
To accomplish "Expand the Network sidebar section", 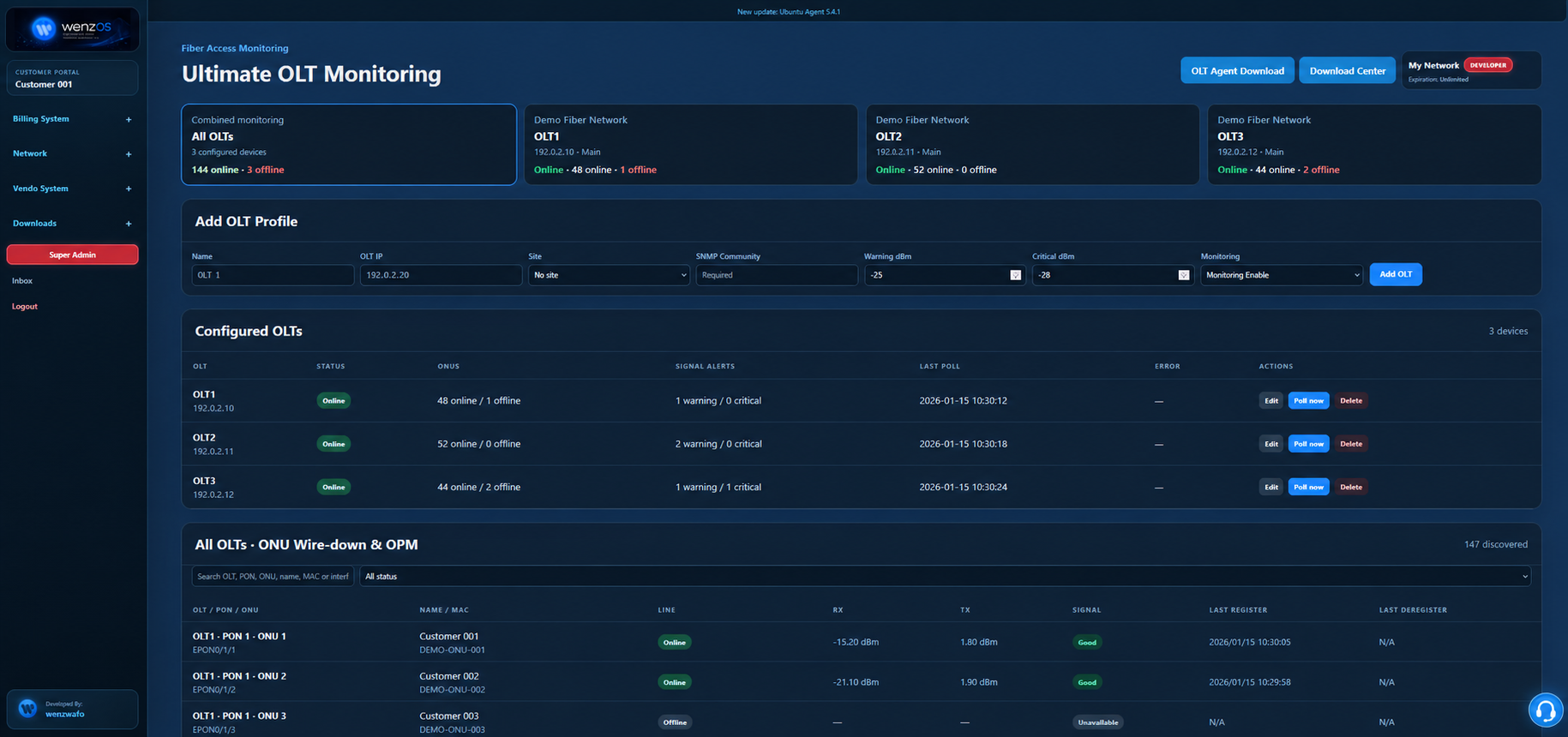I will (x=72, y=154).
